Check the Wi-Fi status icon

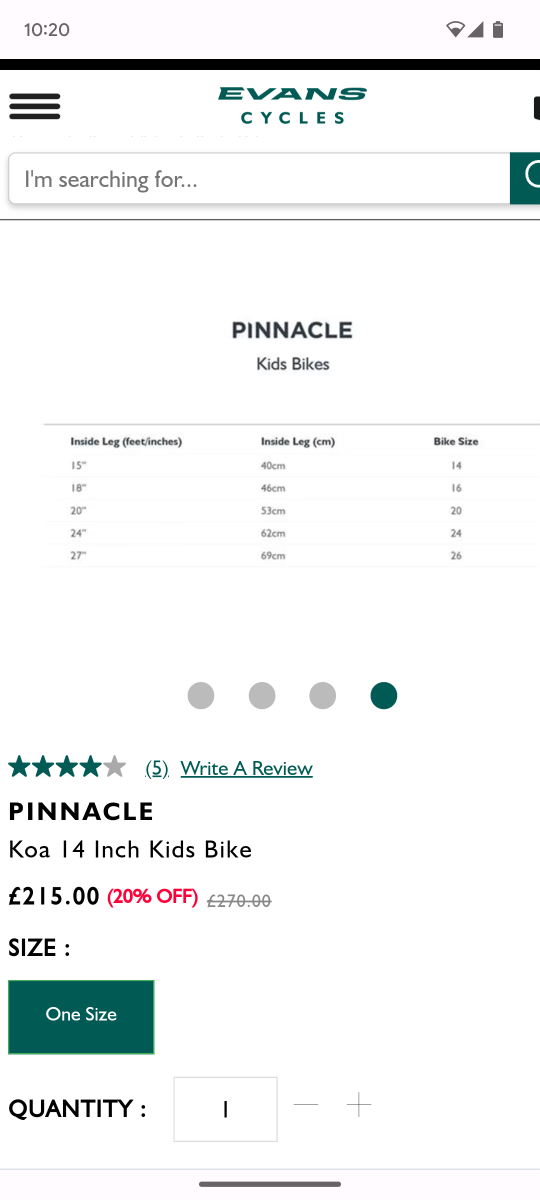[x=455, y=30]
